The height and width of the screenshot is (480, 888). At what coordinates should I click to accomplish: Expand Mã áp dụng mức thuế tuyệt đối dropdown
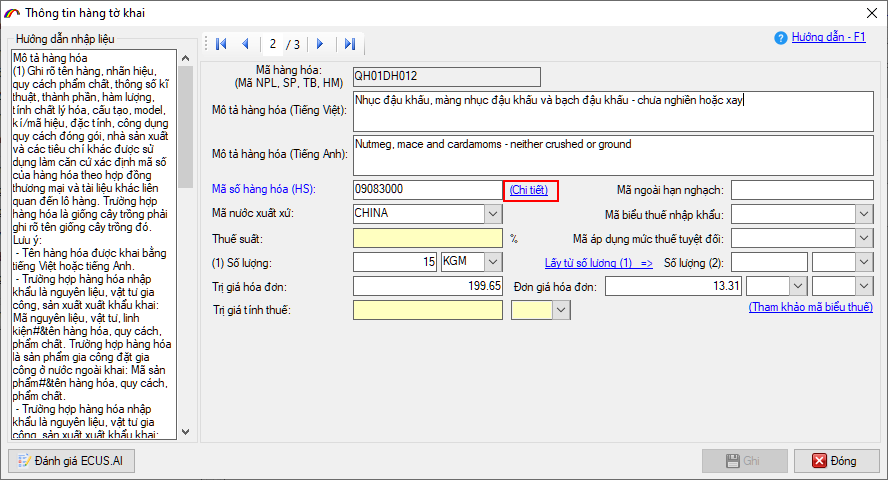click(x=864, y=238)
